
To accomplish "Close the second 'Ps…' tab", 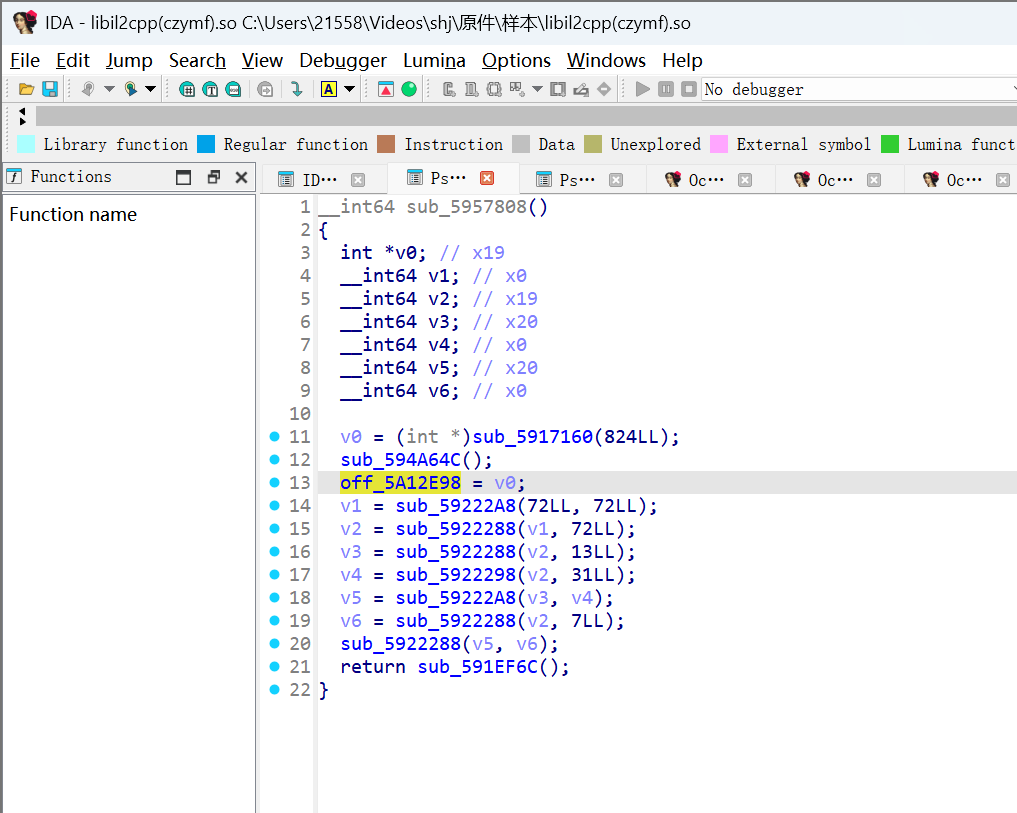I will [x=616, y=180].
